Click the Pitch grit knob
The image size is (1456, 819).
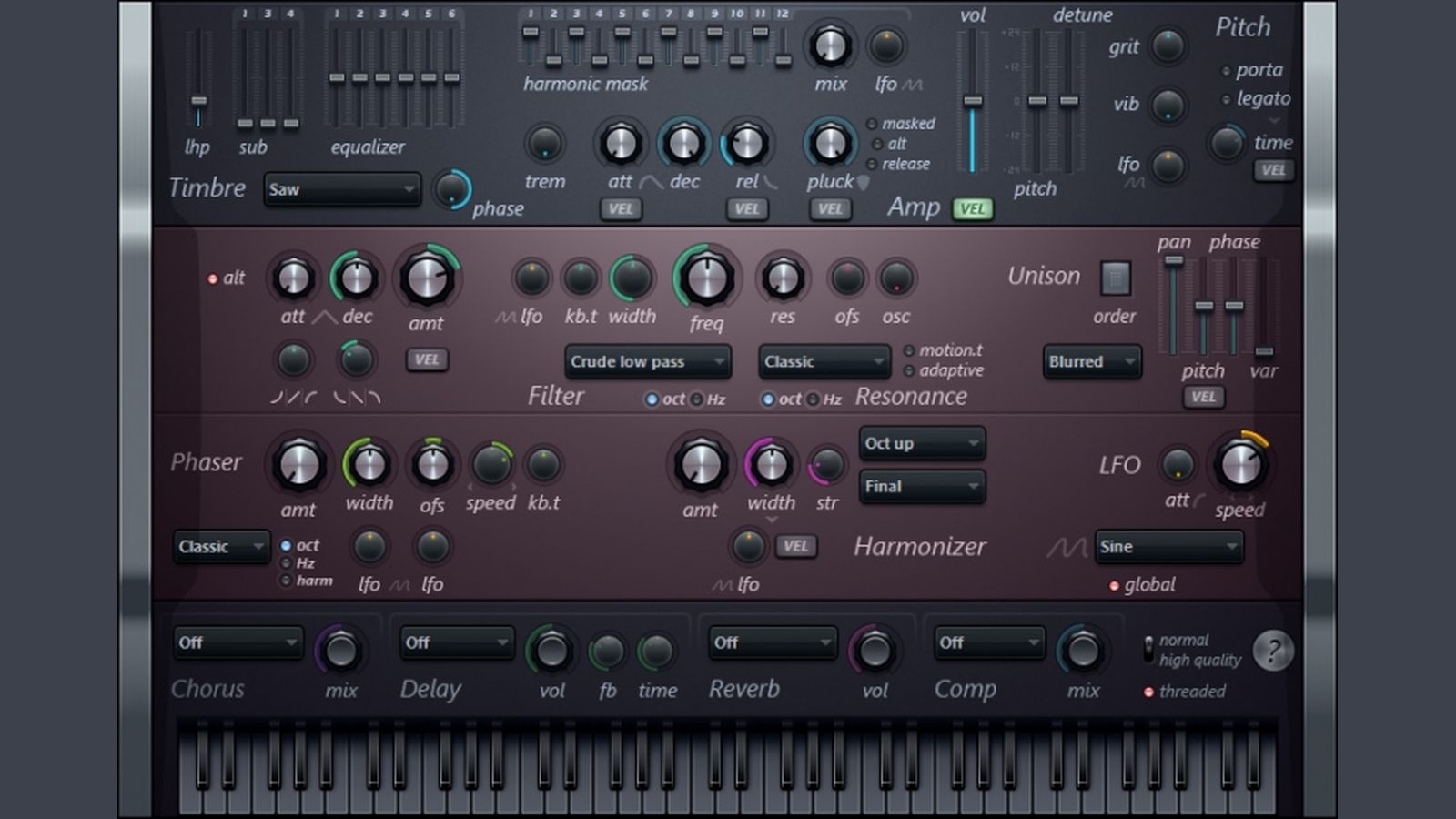pyautogui.click(x=1168, y=46)
